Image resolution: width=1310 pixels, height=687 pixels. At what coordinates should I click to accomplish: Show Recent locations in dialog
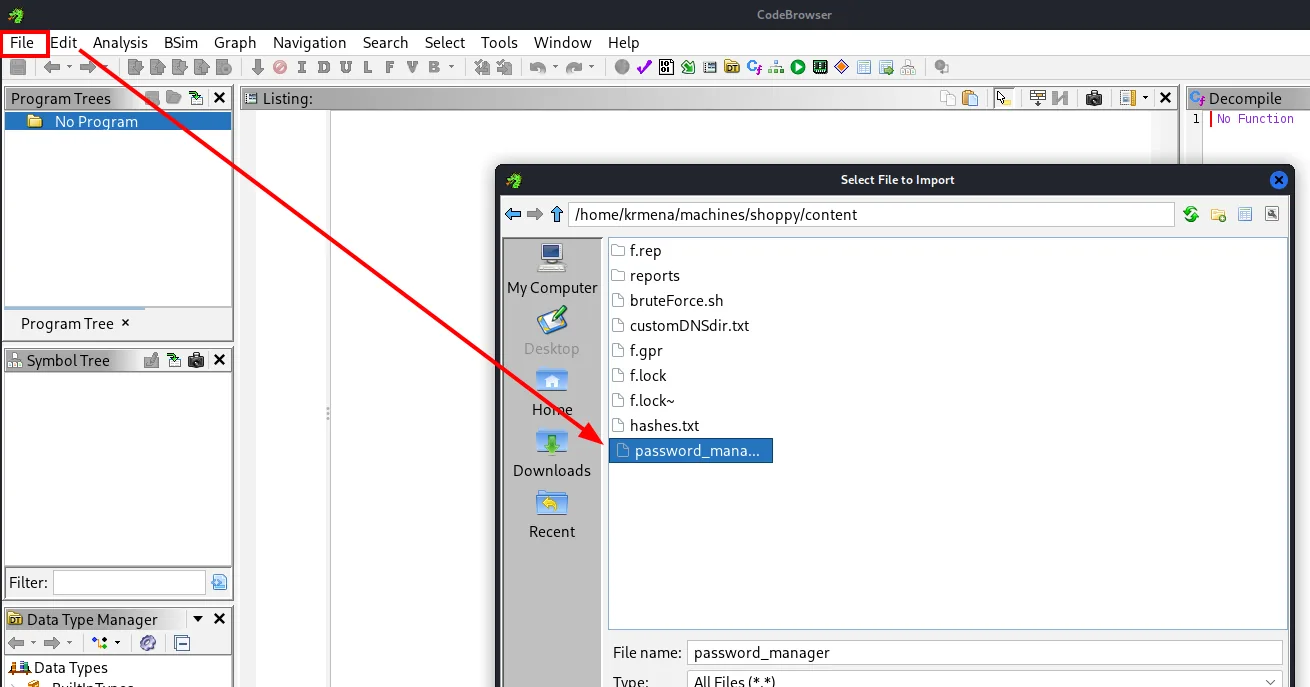[552, 515]
